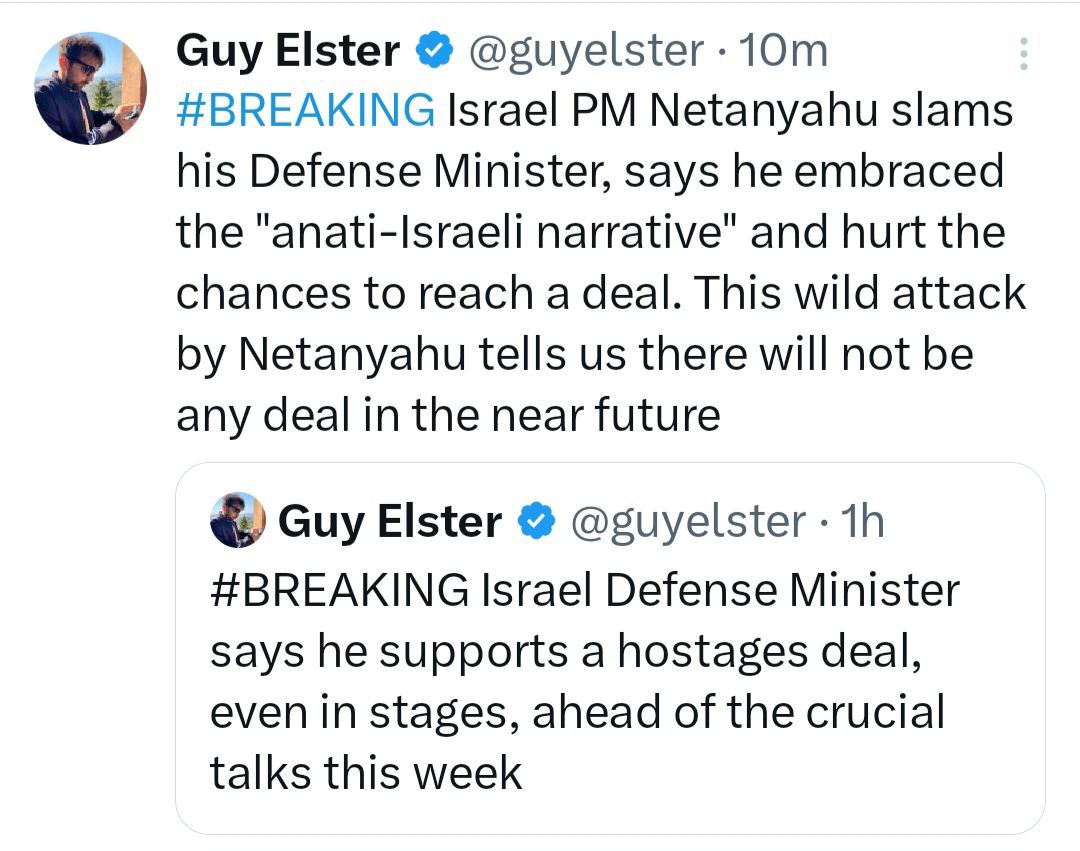The height and width of the screenshot is (851, 1080).
Task: Click the Guy Elster name on the main tweet
Action: pyautogui.click(x=288, y=51)
